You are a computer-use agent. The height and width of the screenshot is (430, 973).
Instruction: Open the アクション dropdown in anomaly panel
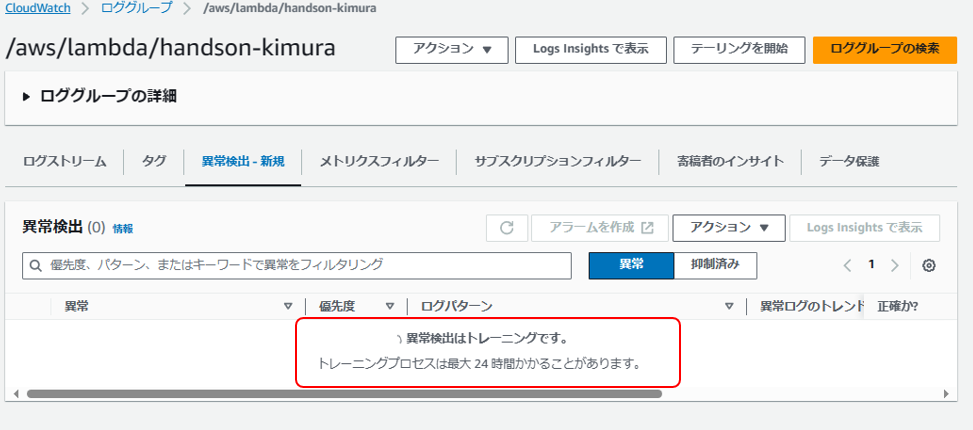click(729, 228)
